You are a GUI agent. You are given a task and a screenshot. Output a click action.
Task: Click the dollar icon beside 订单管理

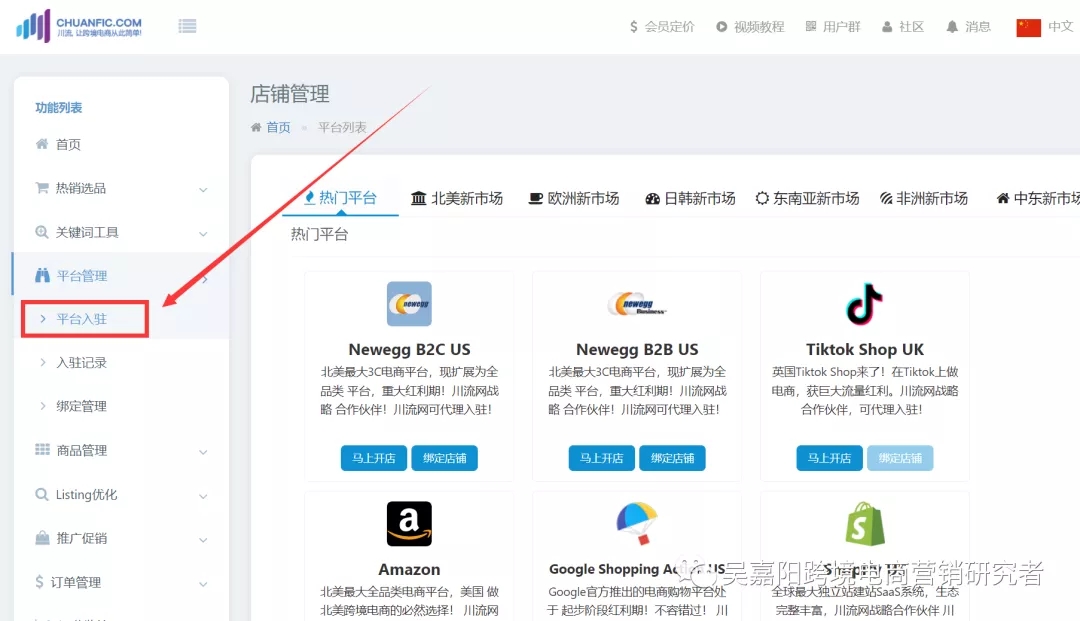pos(39,582)
